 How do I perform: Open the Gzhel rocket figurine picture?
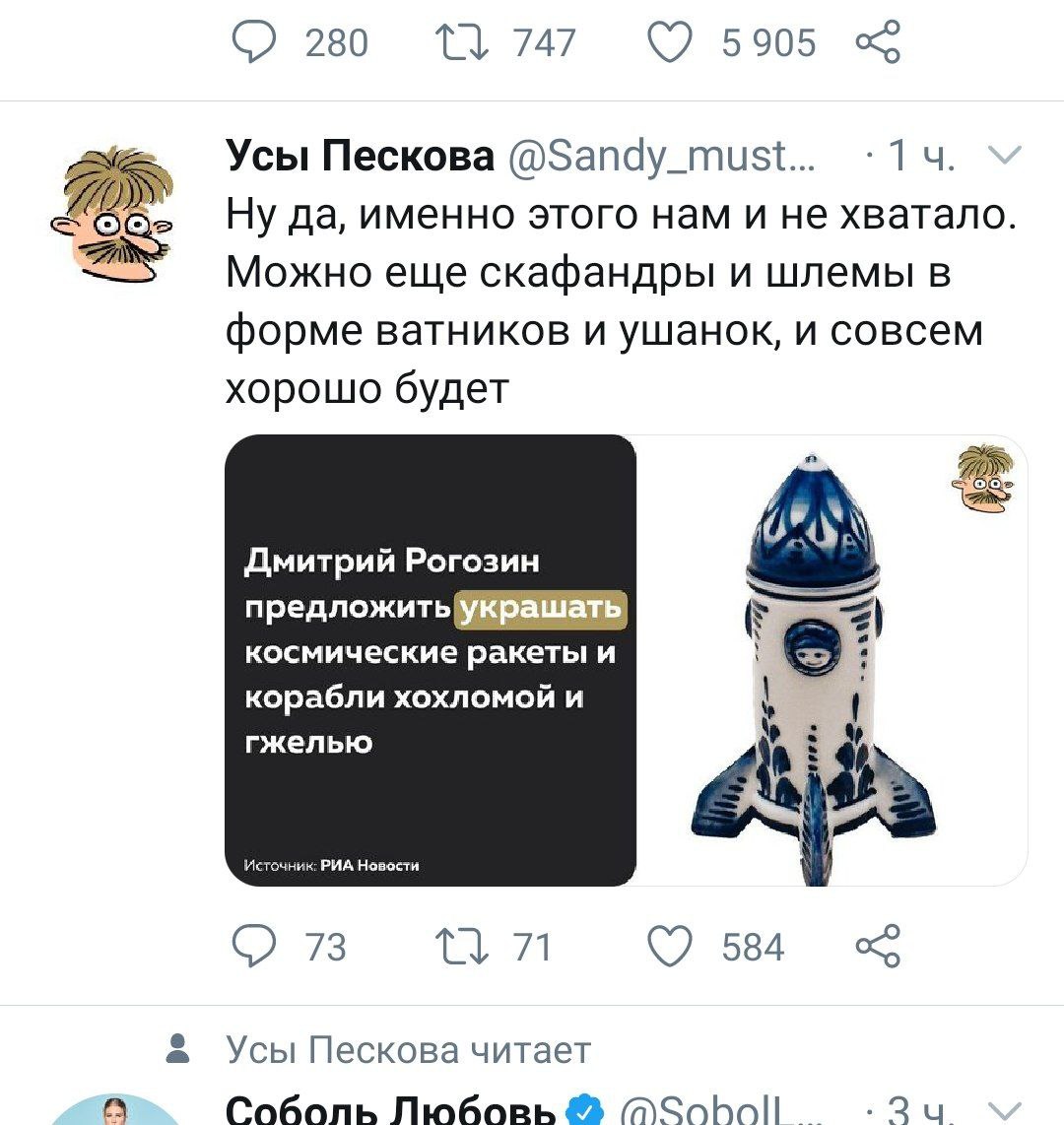point(832,660)
